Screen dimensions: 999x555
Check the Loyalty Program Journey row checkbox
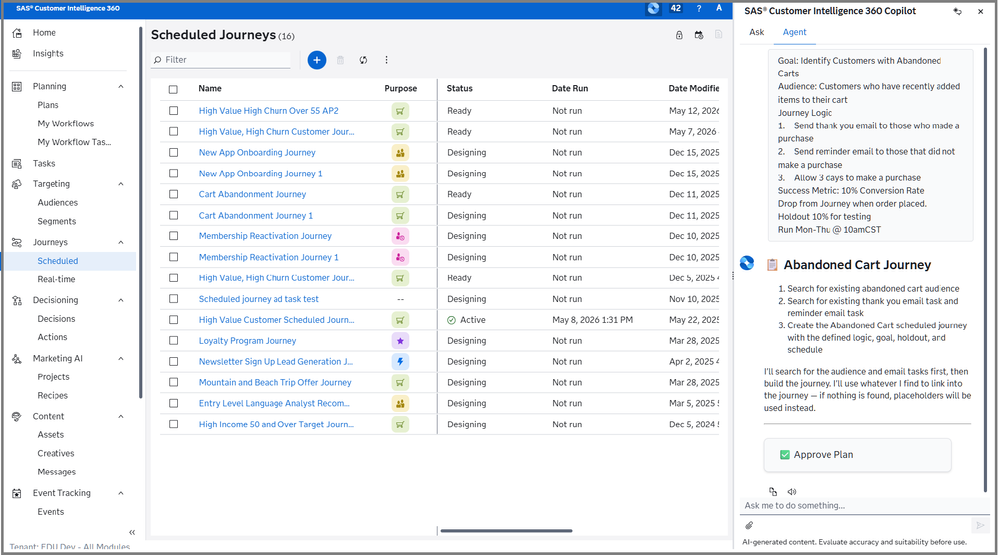tap(173, 341)
